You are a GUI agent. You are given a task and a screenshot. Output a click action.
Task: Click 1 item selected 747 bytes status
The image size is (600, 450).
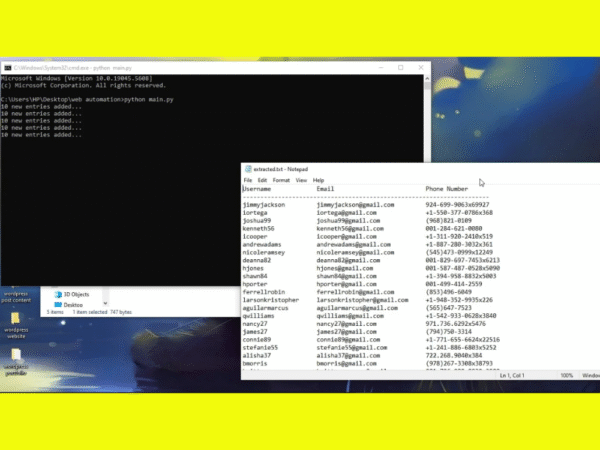pos(102,312)
